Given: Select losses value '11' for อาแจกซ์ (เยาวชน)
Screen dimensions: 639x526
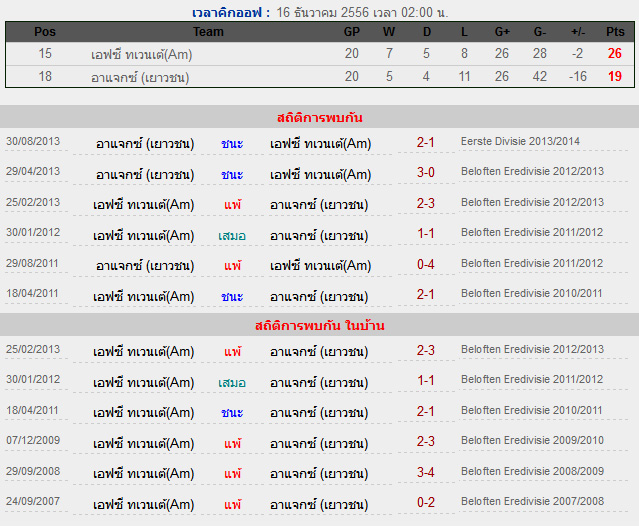Looking at the screenshot, I should [464, 76].
